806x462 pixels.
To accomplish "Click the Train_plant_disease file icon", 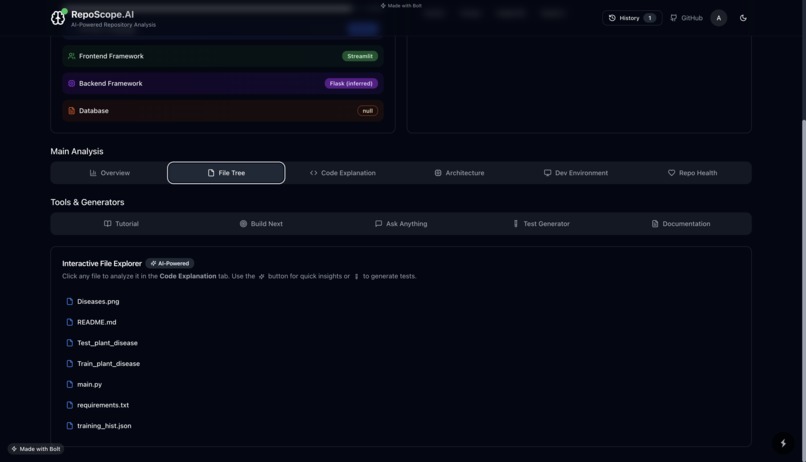I will pos(69,363).
